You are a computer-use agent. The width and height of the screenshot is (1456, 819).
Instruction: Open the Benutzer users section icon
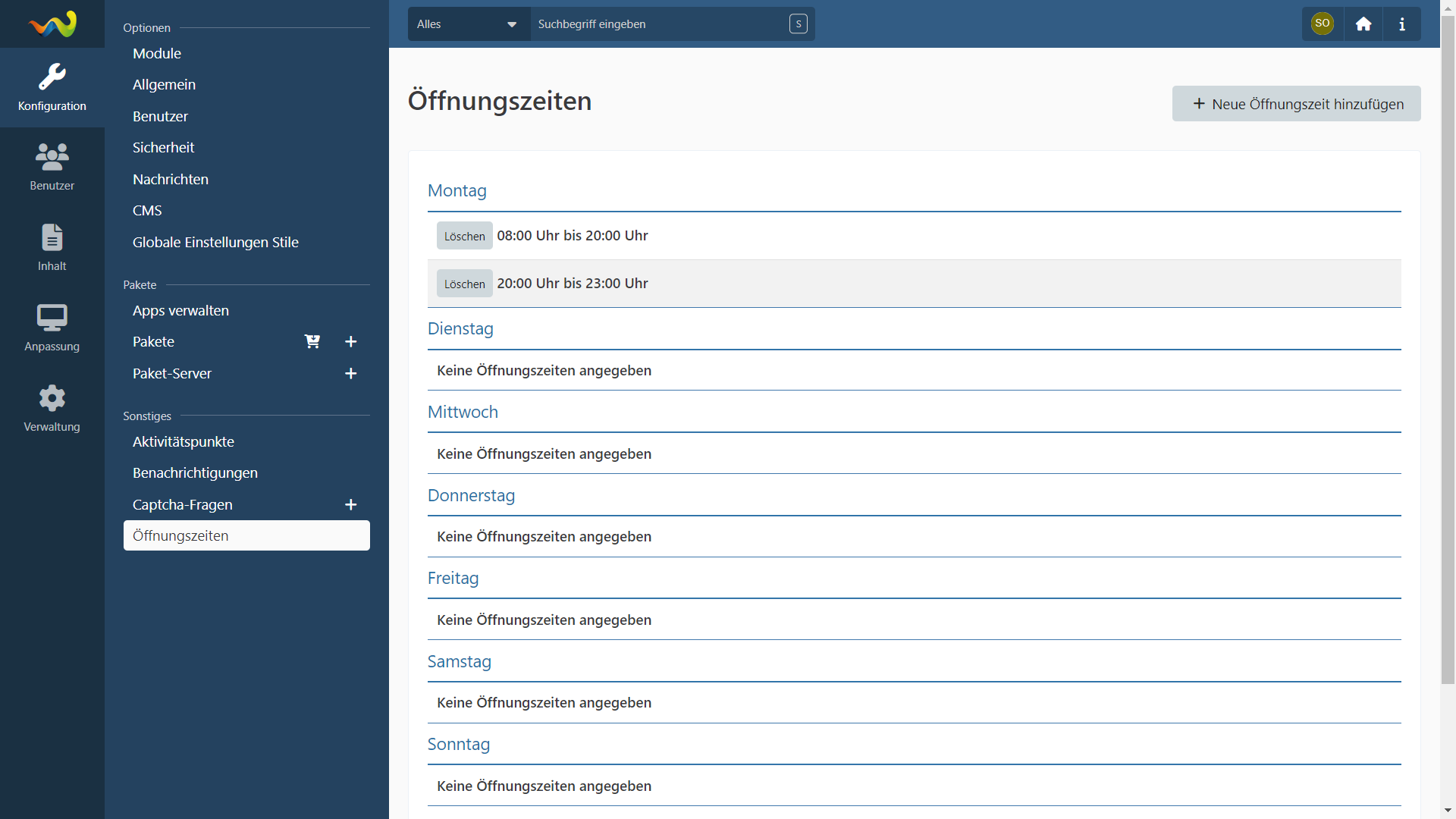click(52, 168)
